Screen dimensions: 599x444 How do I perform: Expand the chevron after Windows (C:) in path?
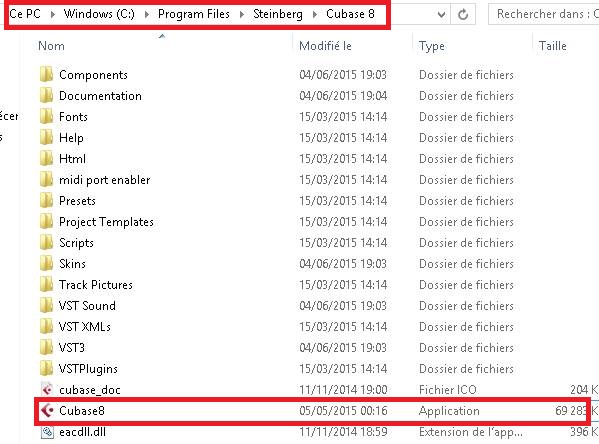point(147,15)
